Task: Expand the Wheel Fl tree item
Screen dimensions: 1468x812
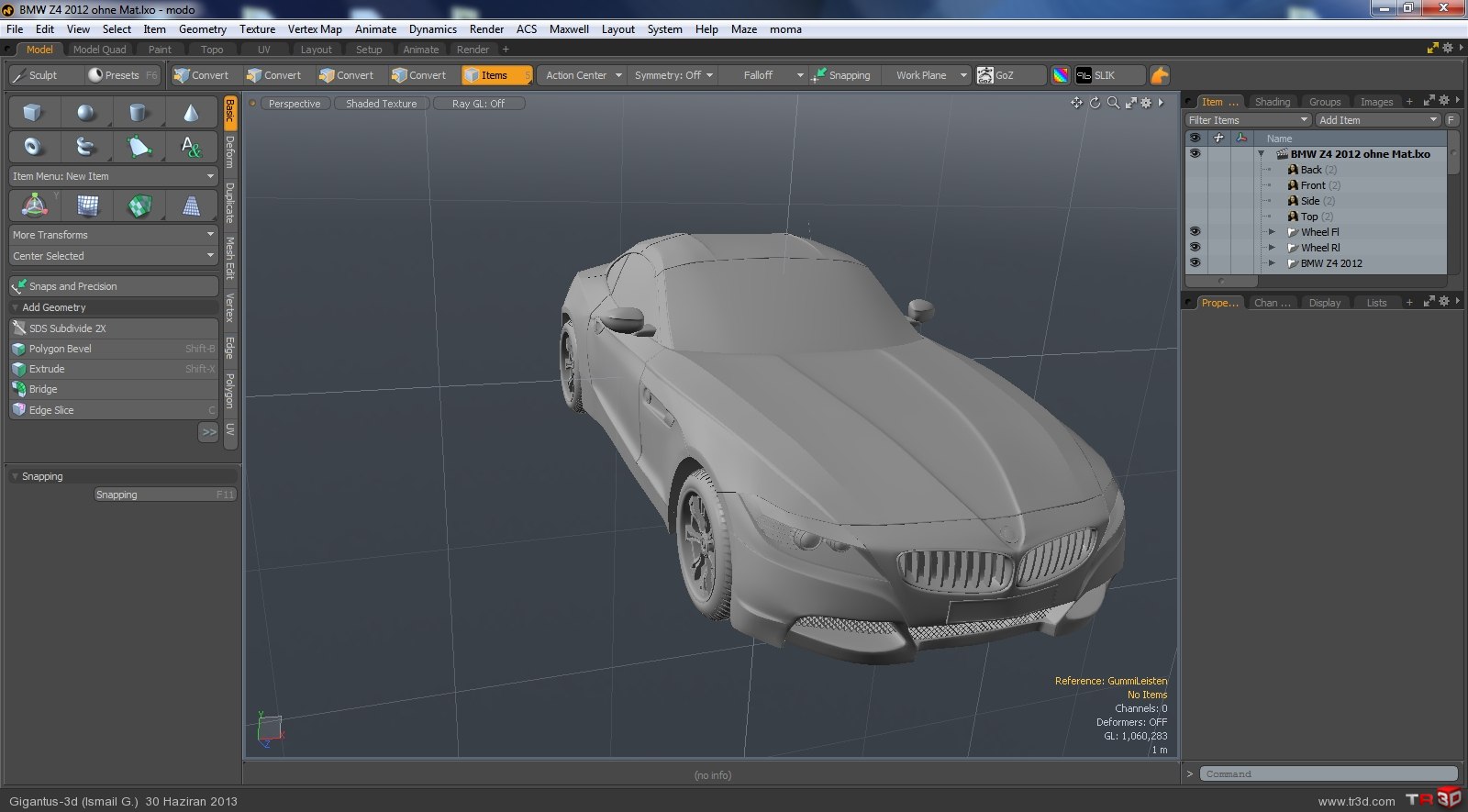Action: [1272, 232]
